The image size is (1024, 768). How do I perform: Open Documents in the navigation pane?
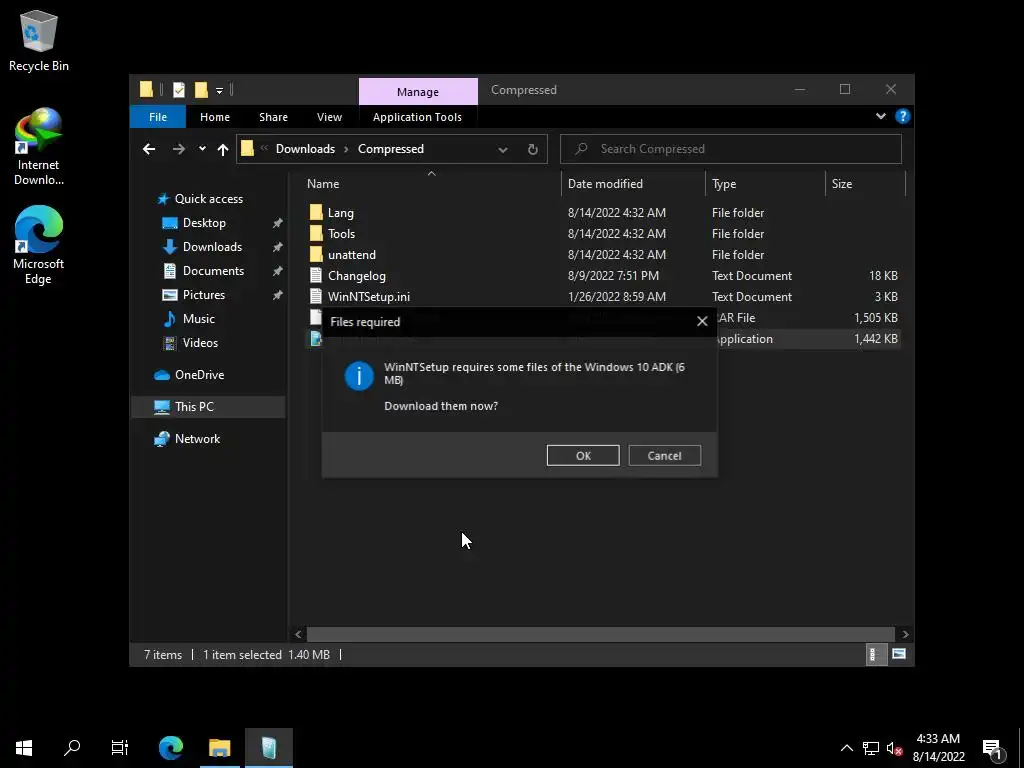coord(213,271)
